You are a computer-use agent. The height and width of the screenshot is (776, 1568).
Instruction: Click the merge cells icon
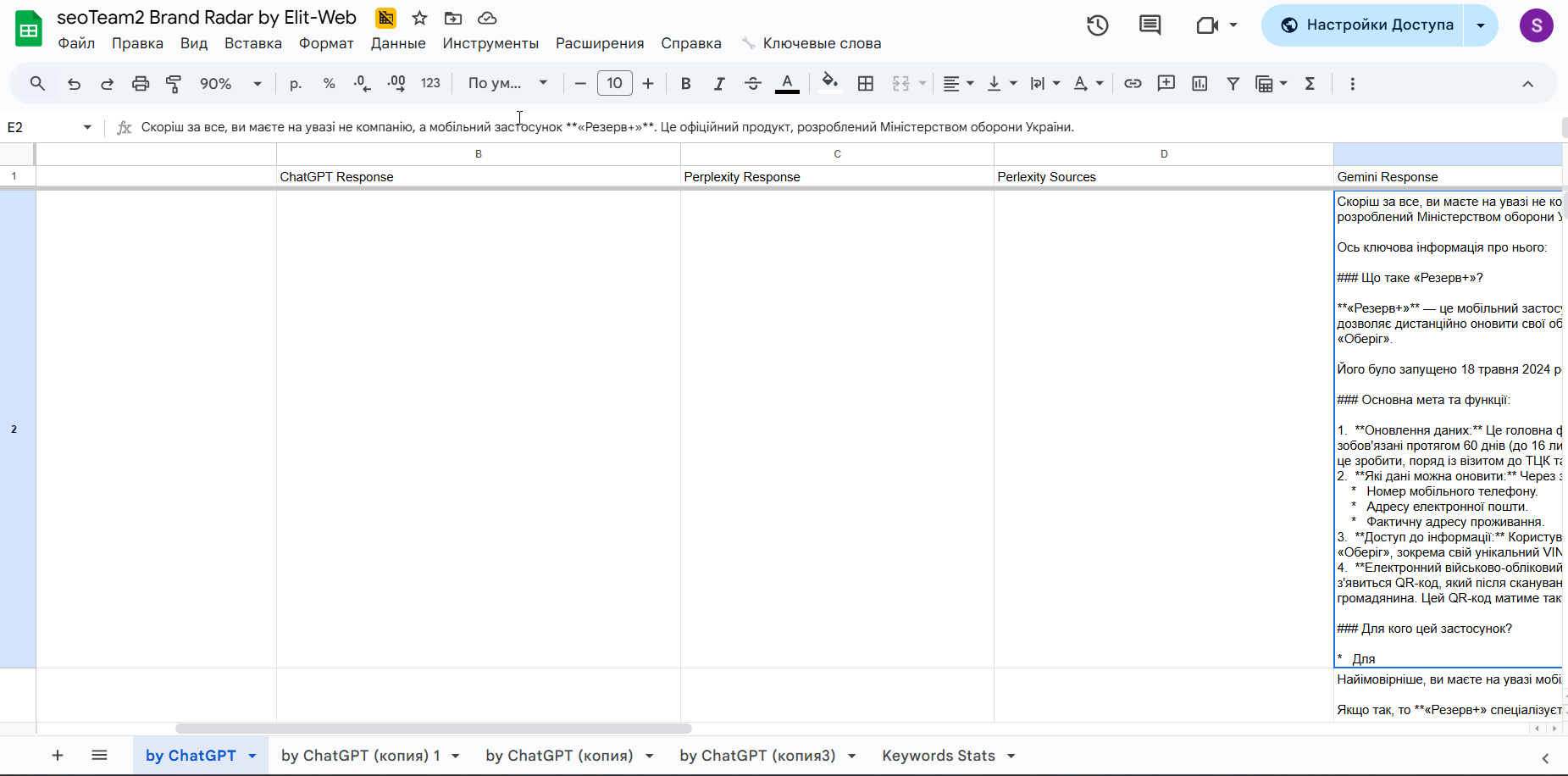pyautogui.click(x=900, y=84)
